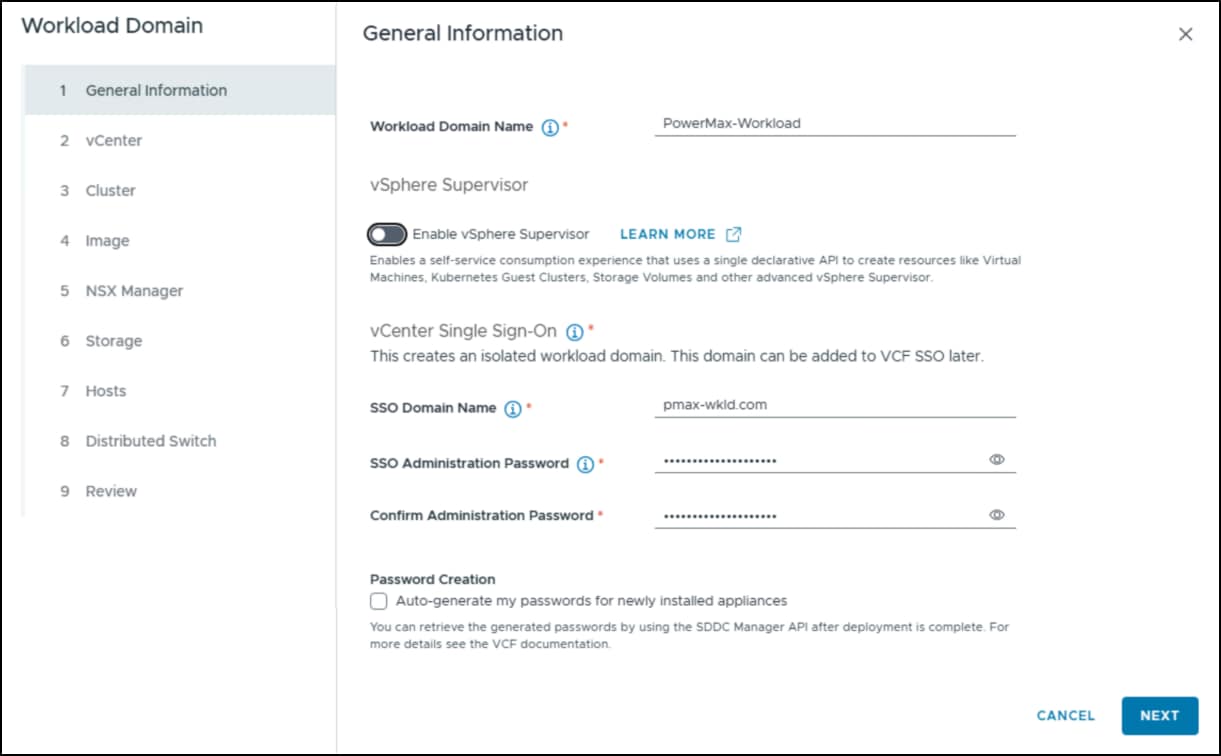Go to the Review step
Screen dimensions: 1221x756
[x=180, y=491]
